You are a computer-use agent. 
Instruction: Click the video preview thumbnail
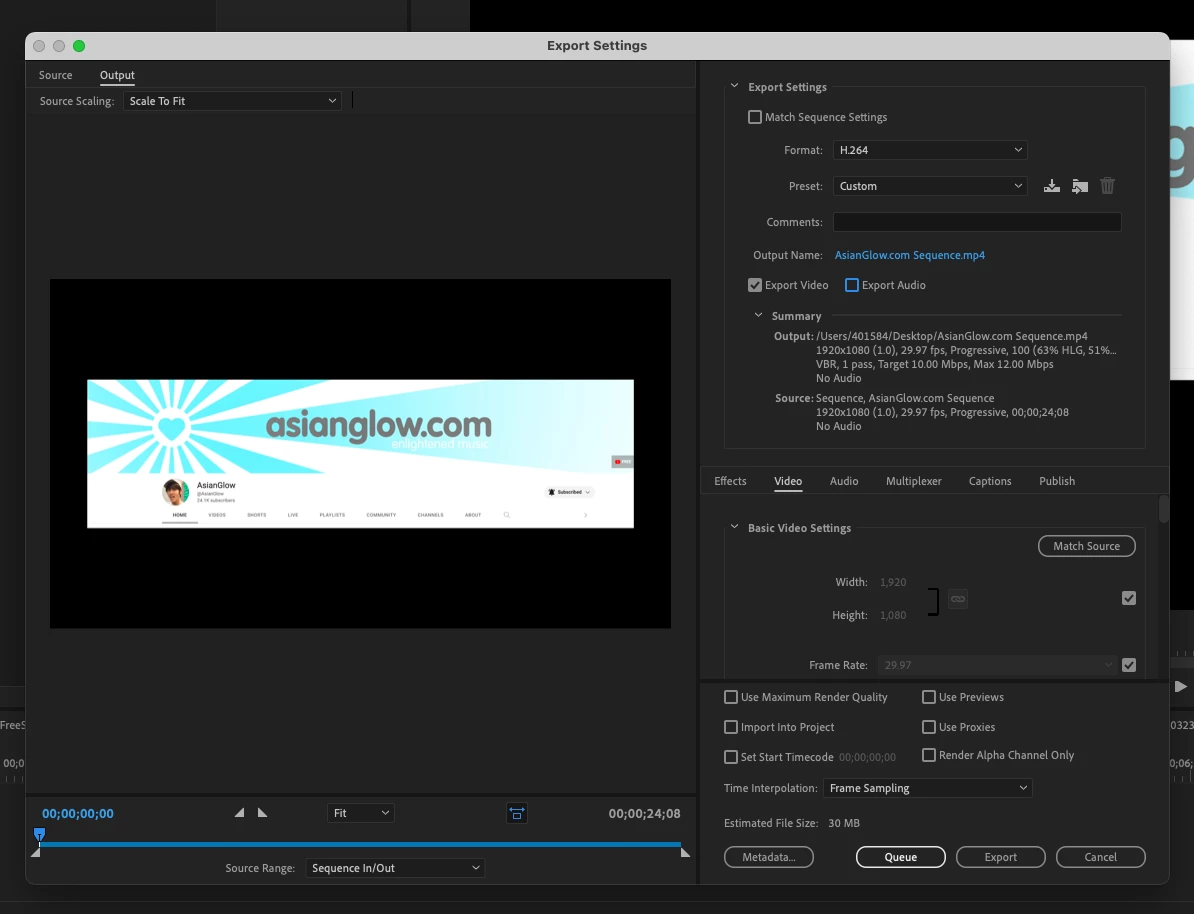pos(360,453)
